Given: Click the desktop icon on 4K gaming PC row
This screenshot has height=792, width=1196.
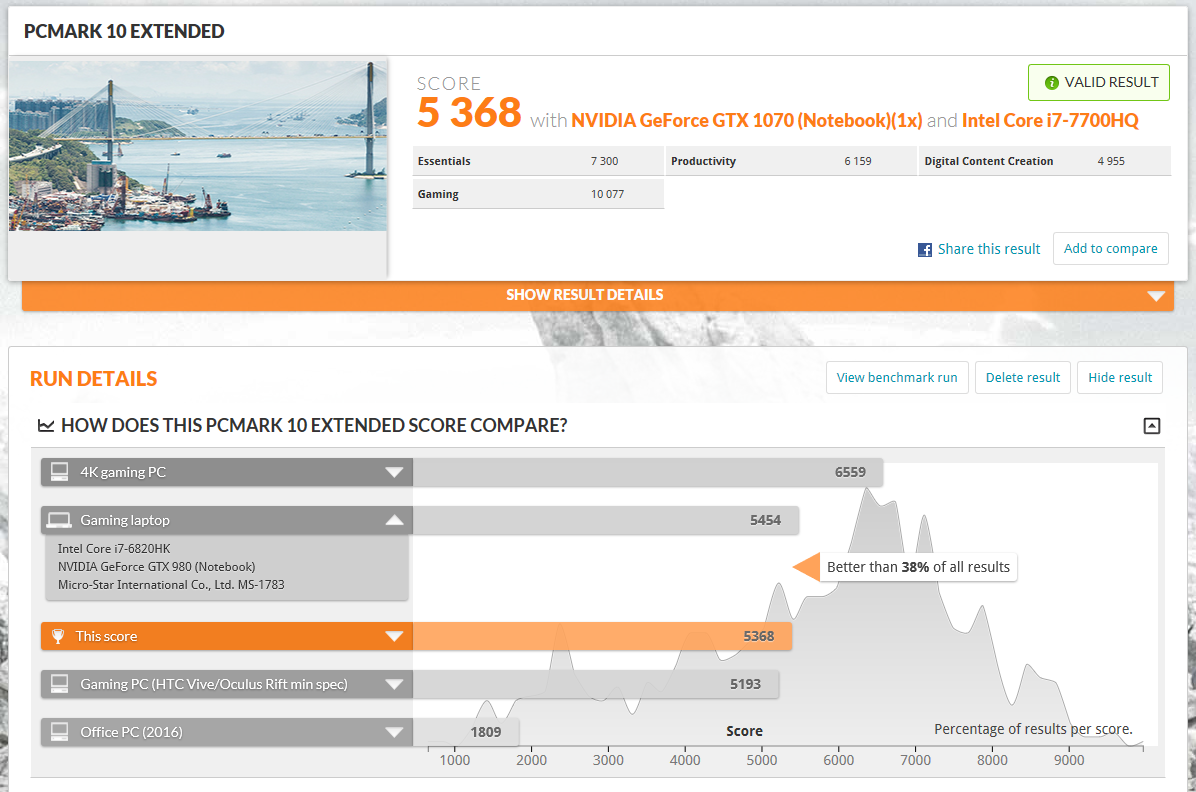Looking at the screenshot, I should pos(59,472).
